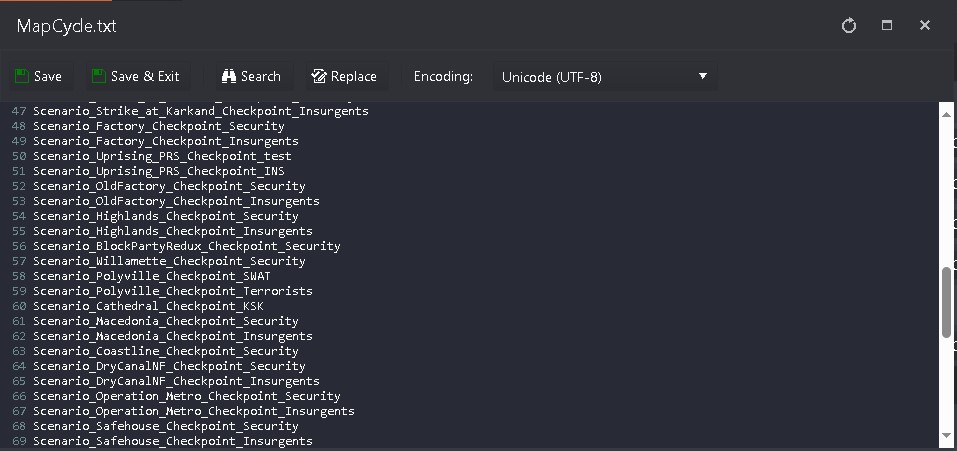Click line 60 Scenario_Cathedral_Checkpoint_KSK text

coord(148,306)
